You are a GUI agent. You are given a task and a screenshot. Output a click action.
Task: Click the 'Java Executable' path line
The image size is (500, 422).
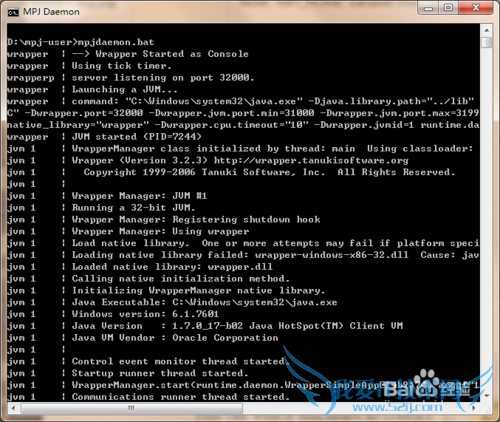pyautogui.click(x=204, y=302)
